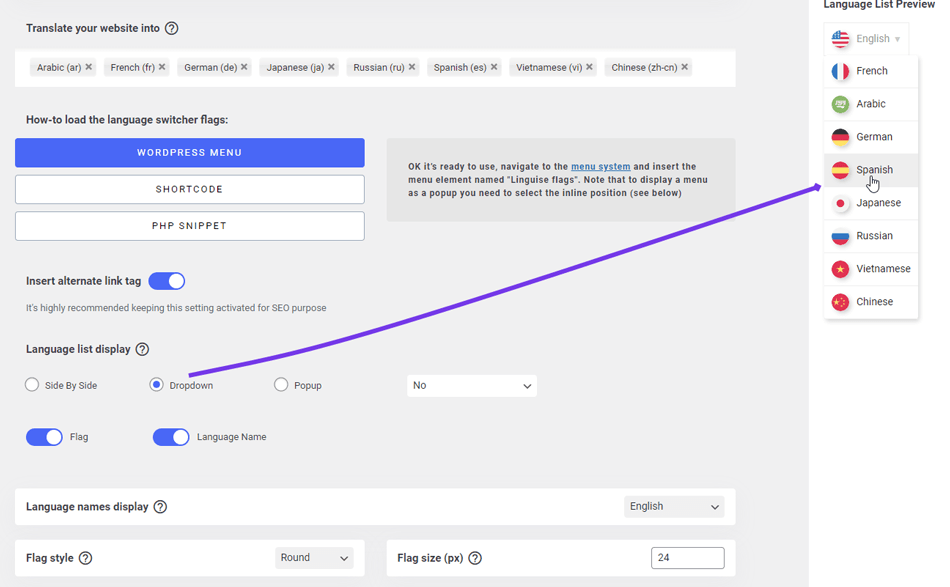Open the 'No' dropdown beside Popup

tap(472, 385)
